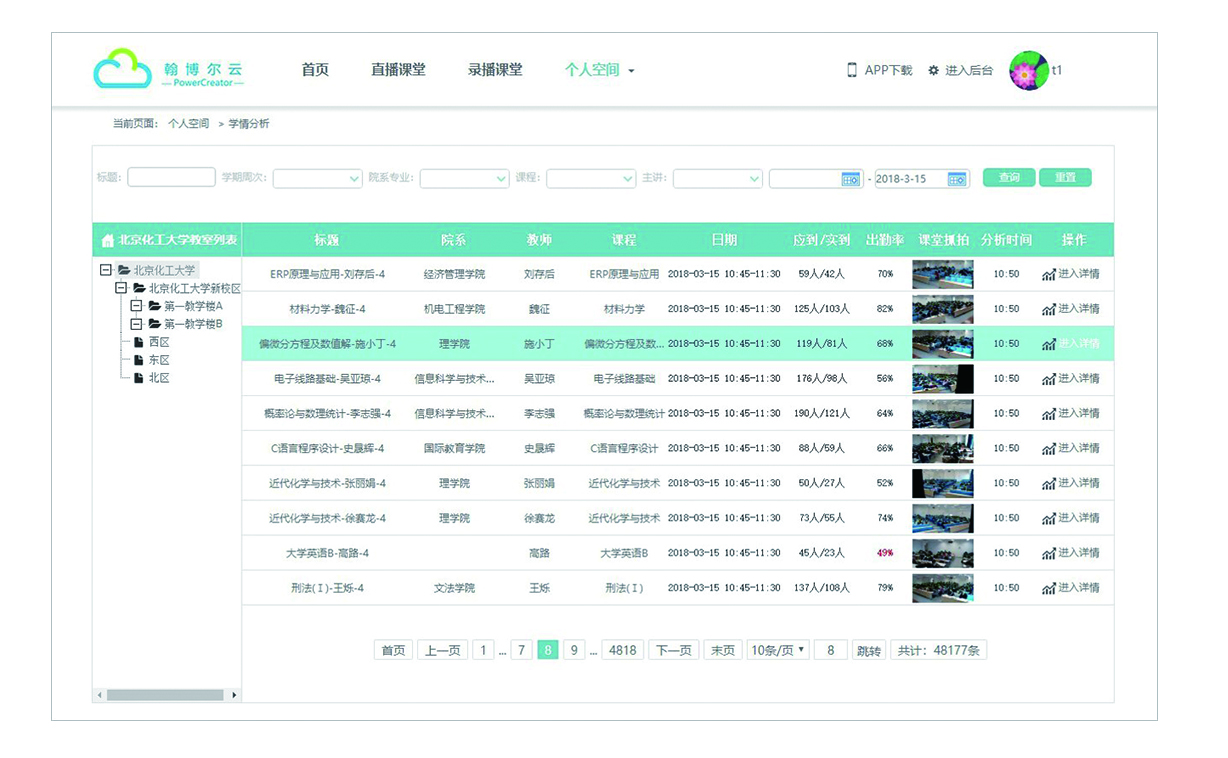This screenshot has height=758, width=1228.
Task: Click the gear icon for 进入后台
Action: point(934,70)
